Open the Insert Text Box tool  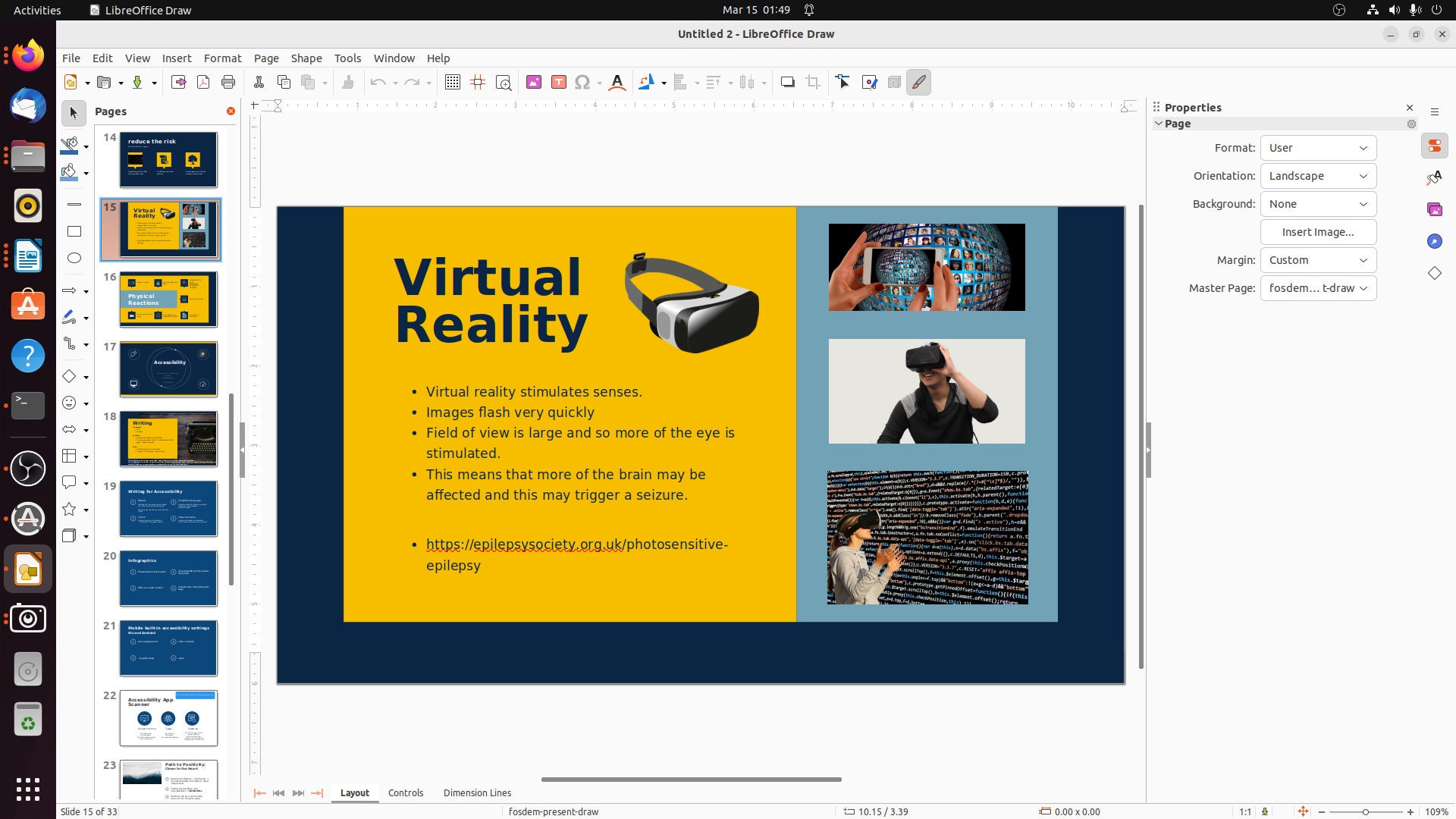tap(560, 82)
